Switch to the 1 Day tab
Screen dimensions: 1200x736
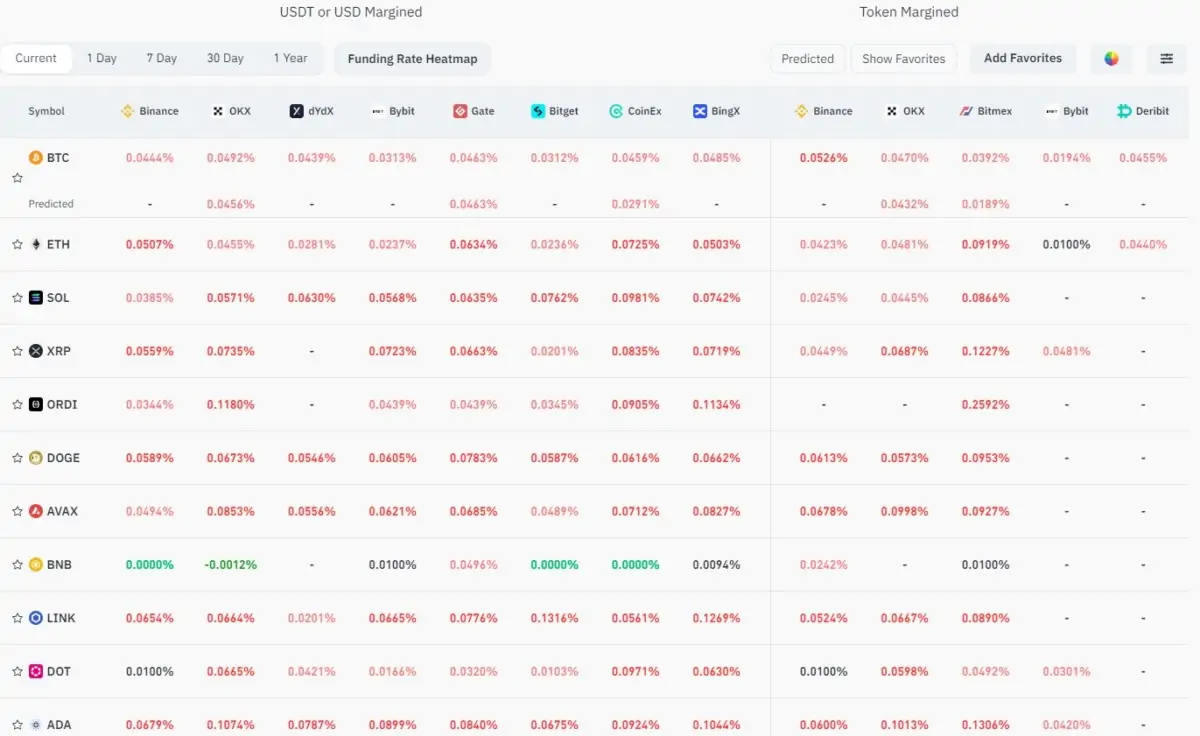pos(102,58)
